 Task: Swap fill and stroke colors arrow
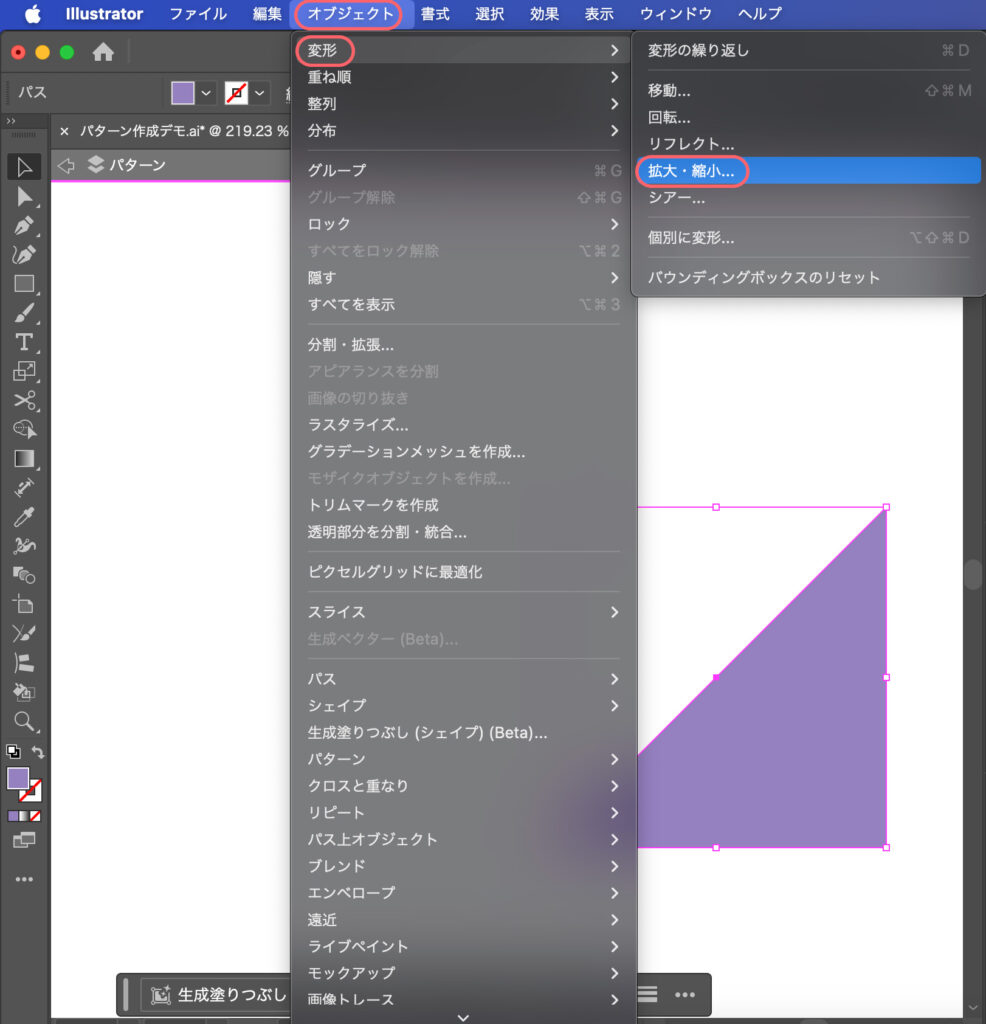pyautogui.click(x=39, y=752)
